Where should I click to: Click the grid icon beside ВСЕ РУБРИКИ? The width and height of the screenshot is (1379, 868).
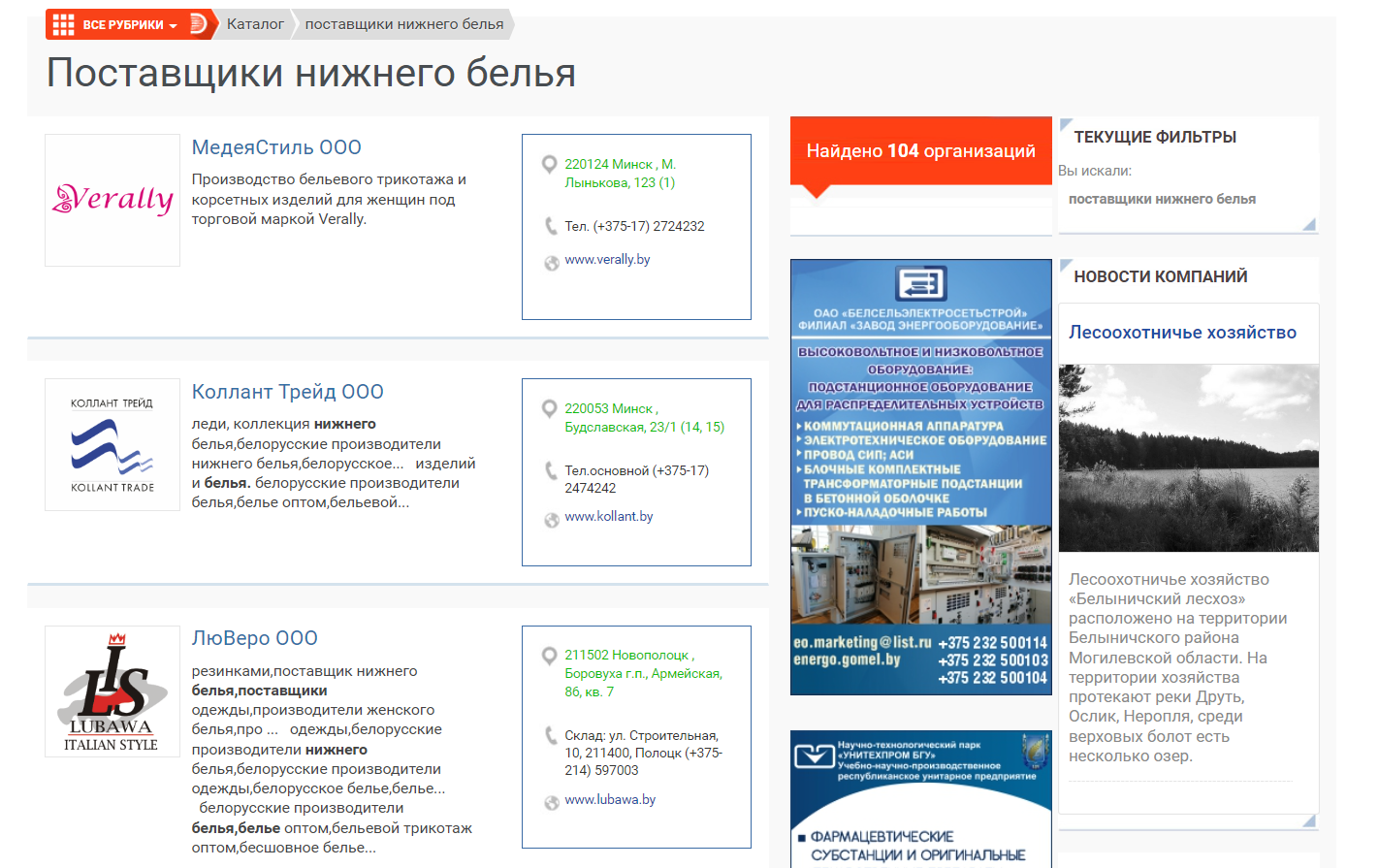[x=63, y=25]
